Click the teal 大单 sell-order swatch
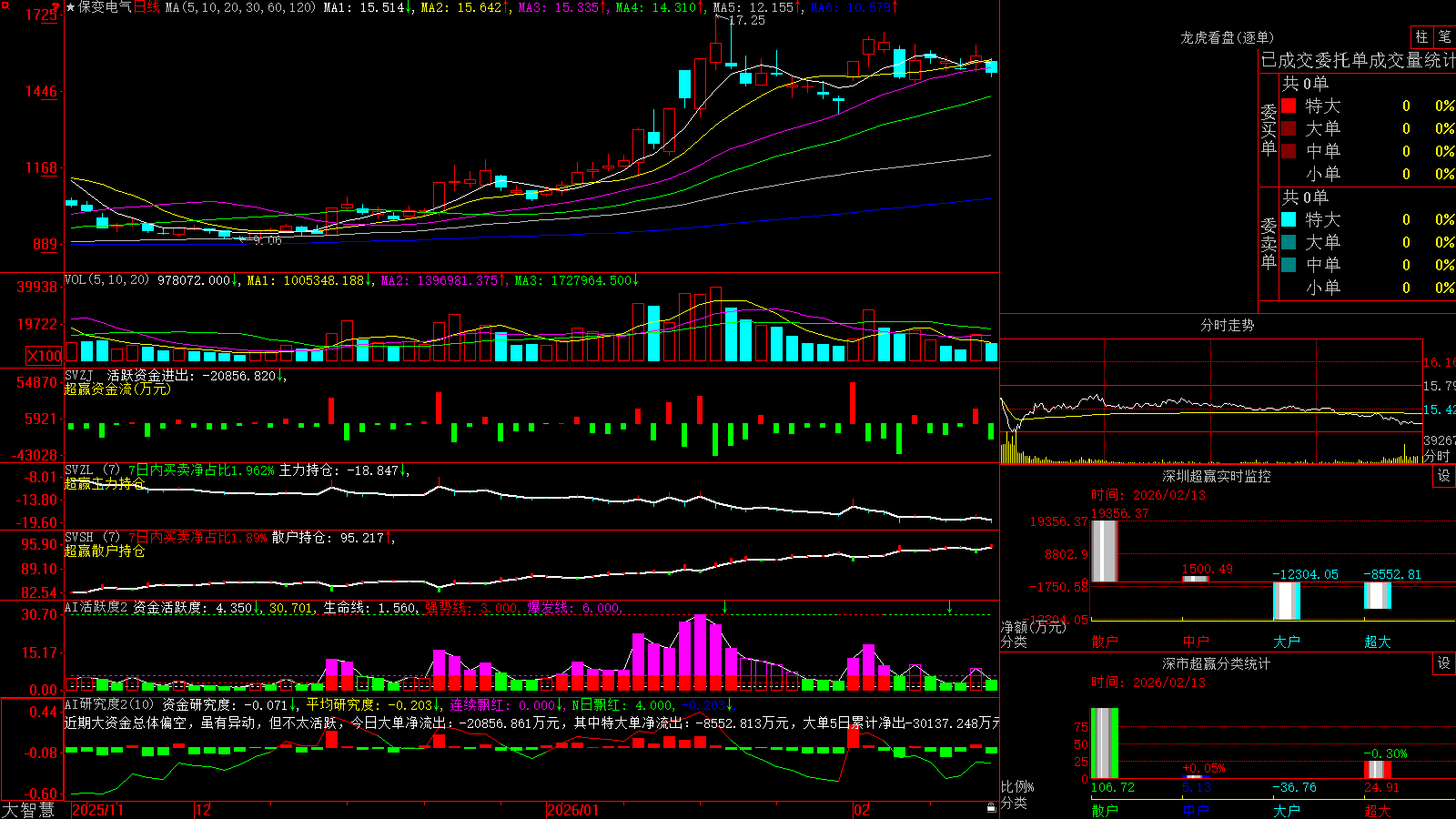1456x819 pixels. click(x=1289, y=242)
